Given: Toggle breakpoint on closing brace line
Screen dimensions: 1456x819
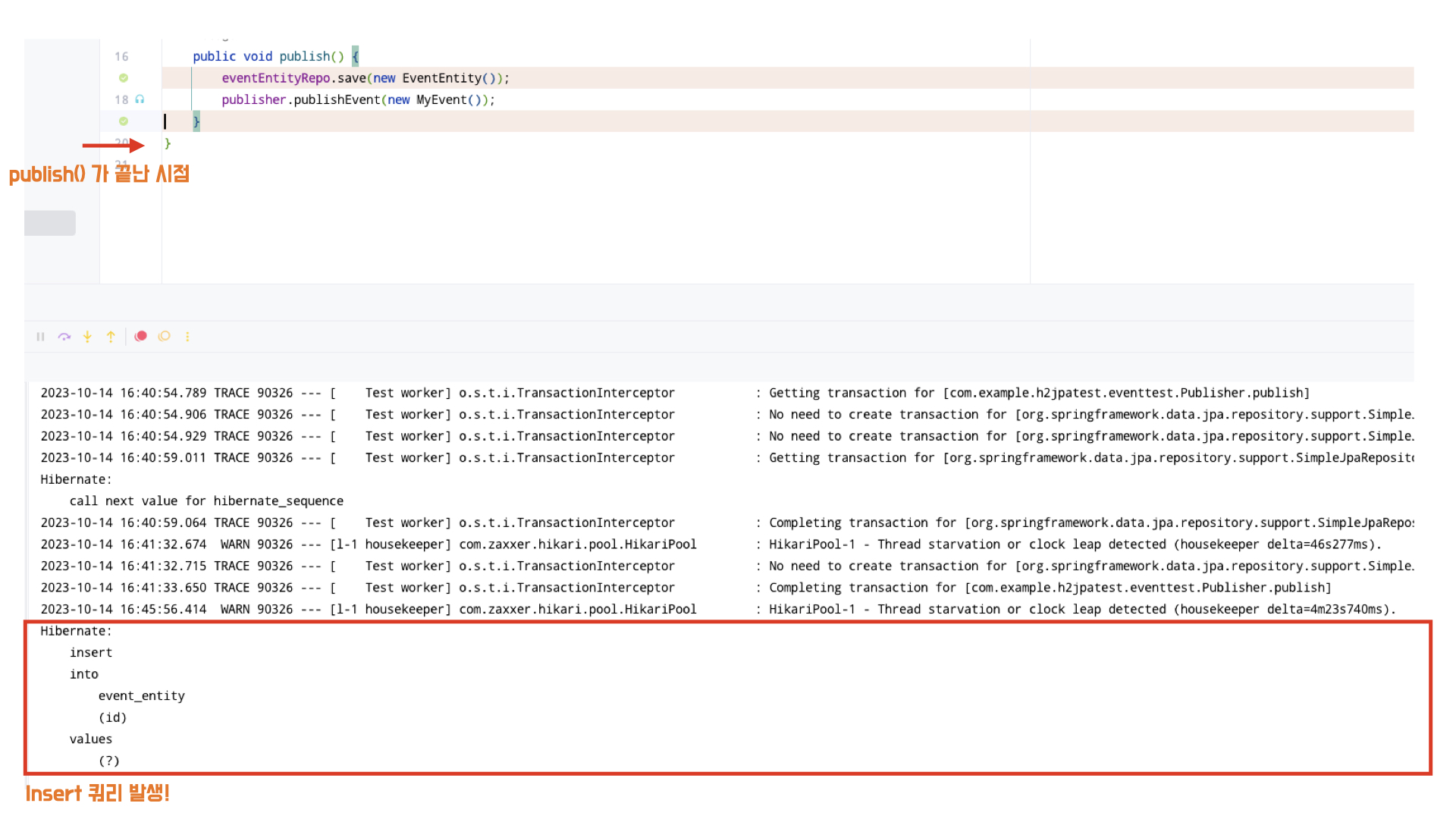Looking at the screenshot, I should point(124,121).
